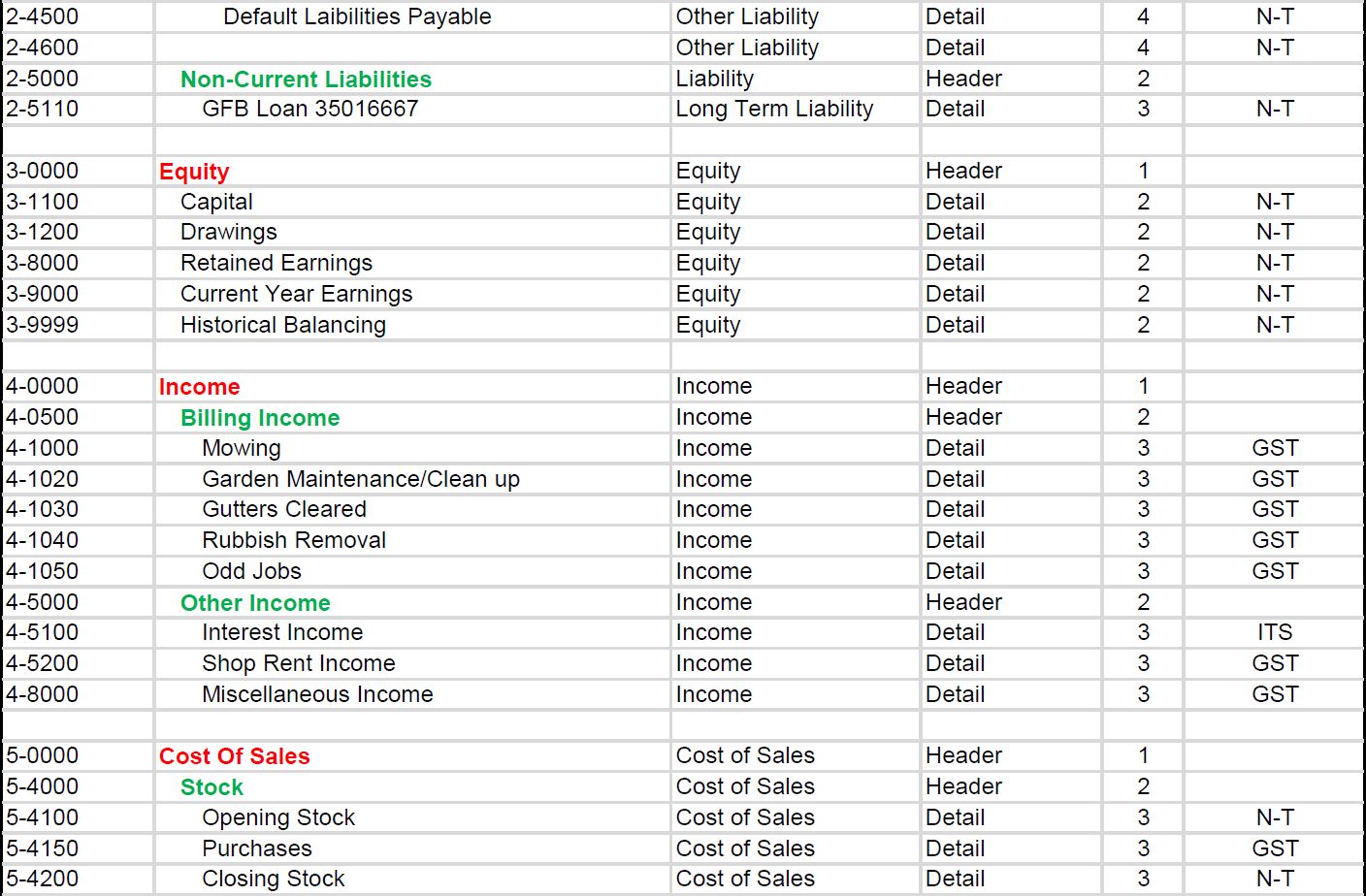The height and width of the screenshot is (896, 1366).
Task: Select the Mowing income account
Action: point(242,448)
